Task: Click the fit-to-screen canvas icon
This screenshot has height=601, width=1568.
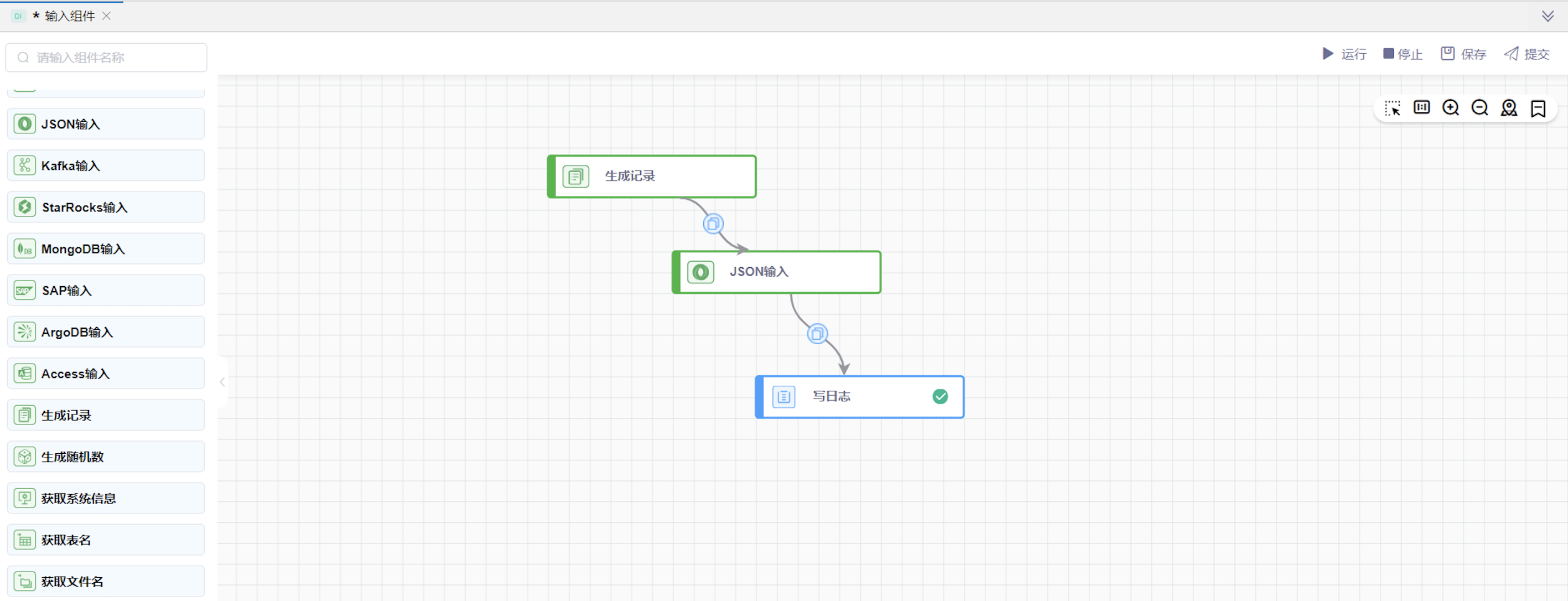Action: [1421, 108]
